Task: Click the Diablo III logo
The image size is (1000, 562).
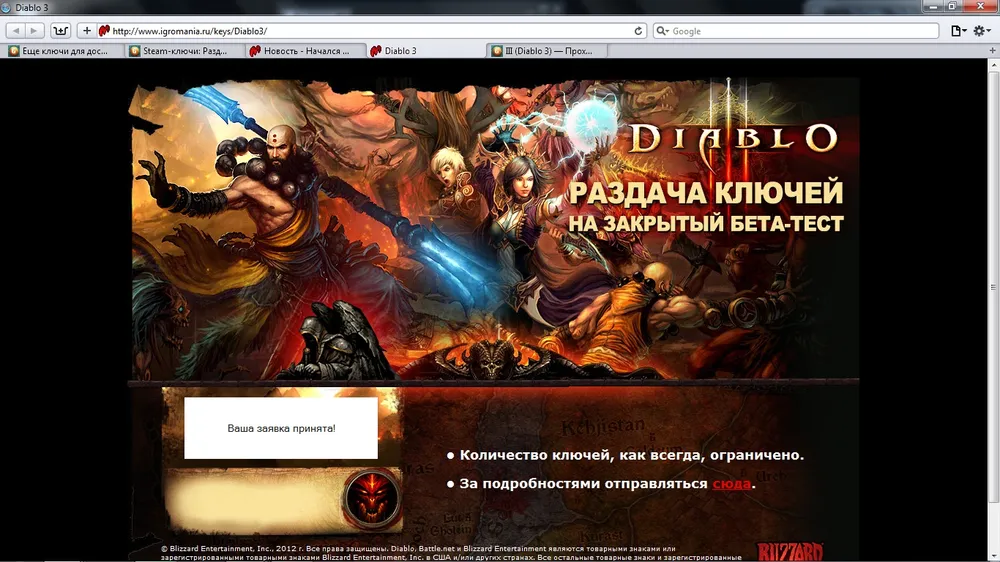Action: pos(732,137)
